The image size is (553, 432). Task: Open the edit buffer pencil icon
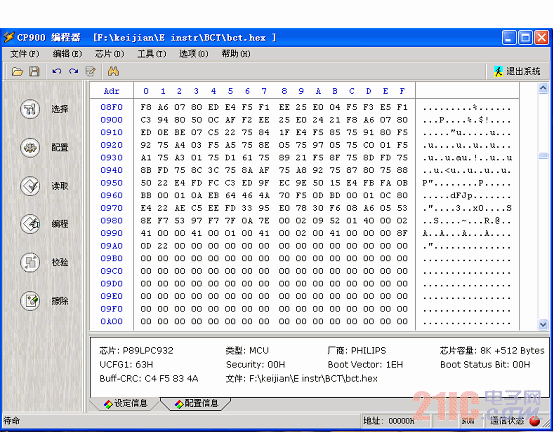click(91, 72)
